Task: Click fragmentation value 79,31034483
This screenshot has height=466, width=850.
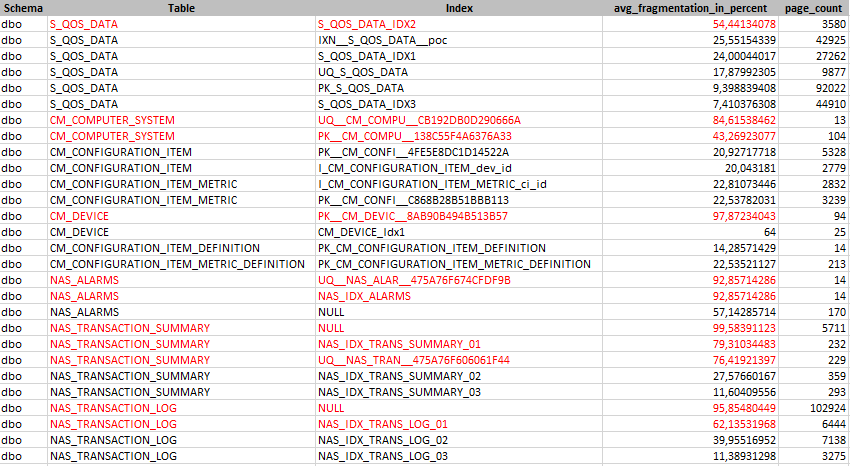Action: pyautogui.click(x=690, y=344)
